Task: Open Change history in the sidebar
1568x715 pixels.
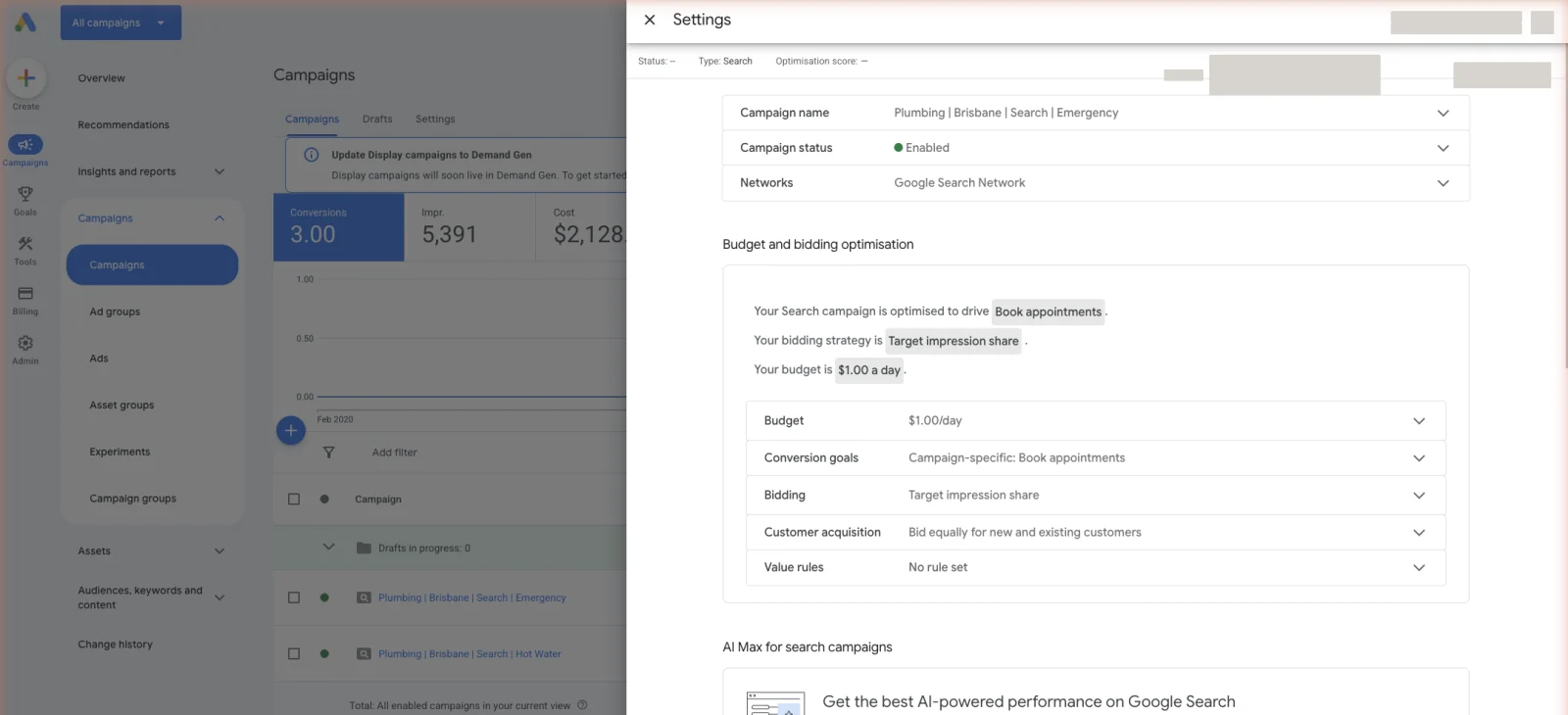Action: pos(116,644)
